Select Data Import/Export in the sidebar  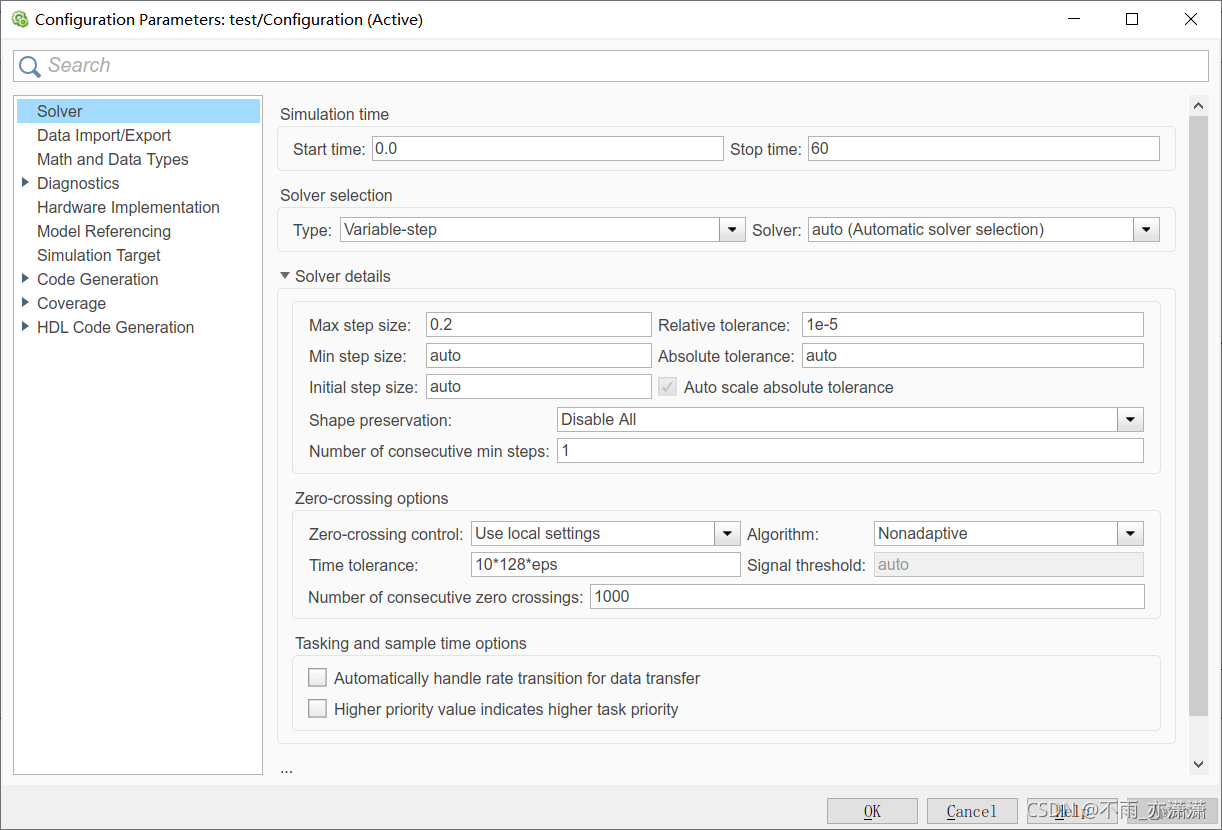(104, 135)
